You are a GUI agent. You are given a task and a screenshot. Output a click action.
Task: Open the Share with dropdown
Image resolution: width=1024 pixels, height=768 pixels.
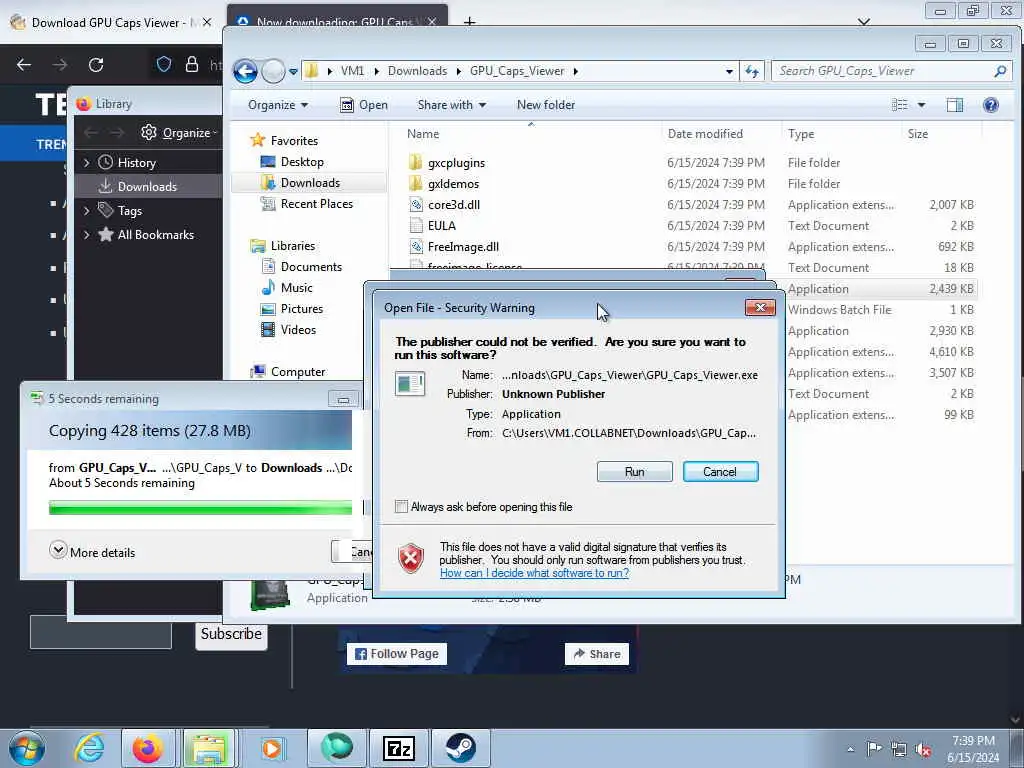(451, 105)
